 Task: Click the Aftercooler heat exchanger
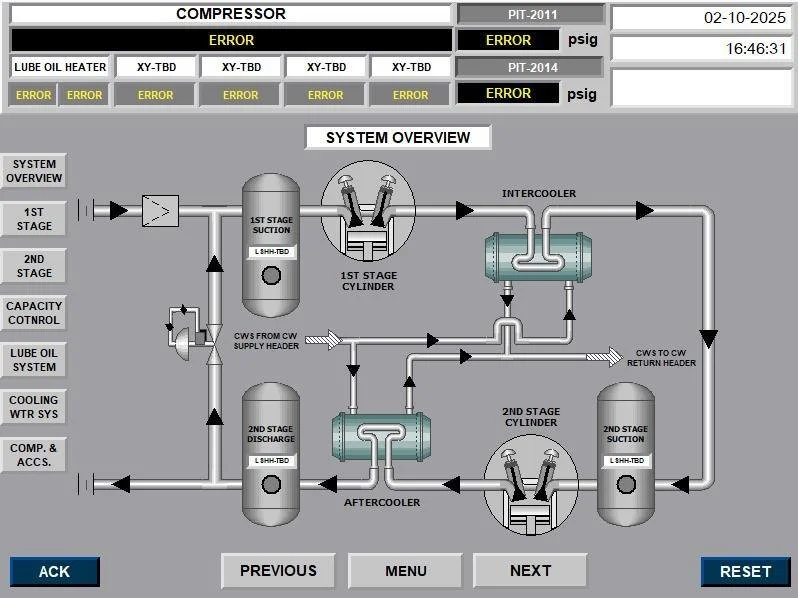[x=381, y=437]
